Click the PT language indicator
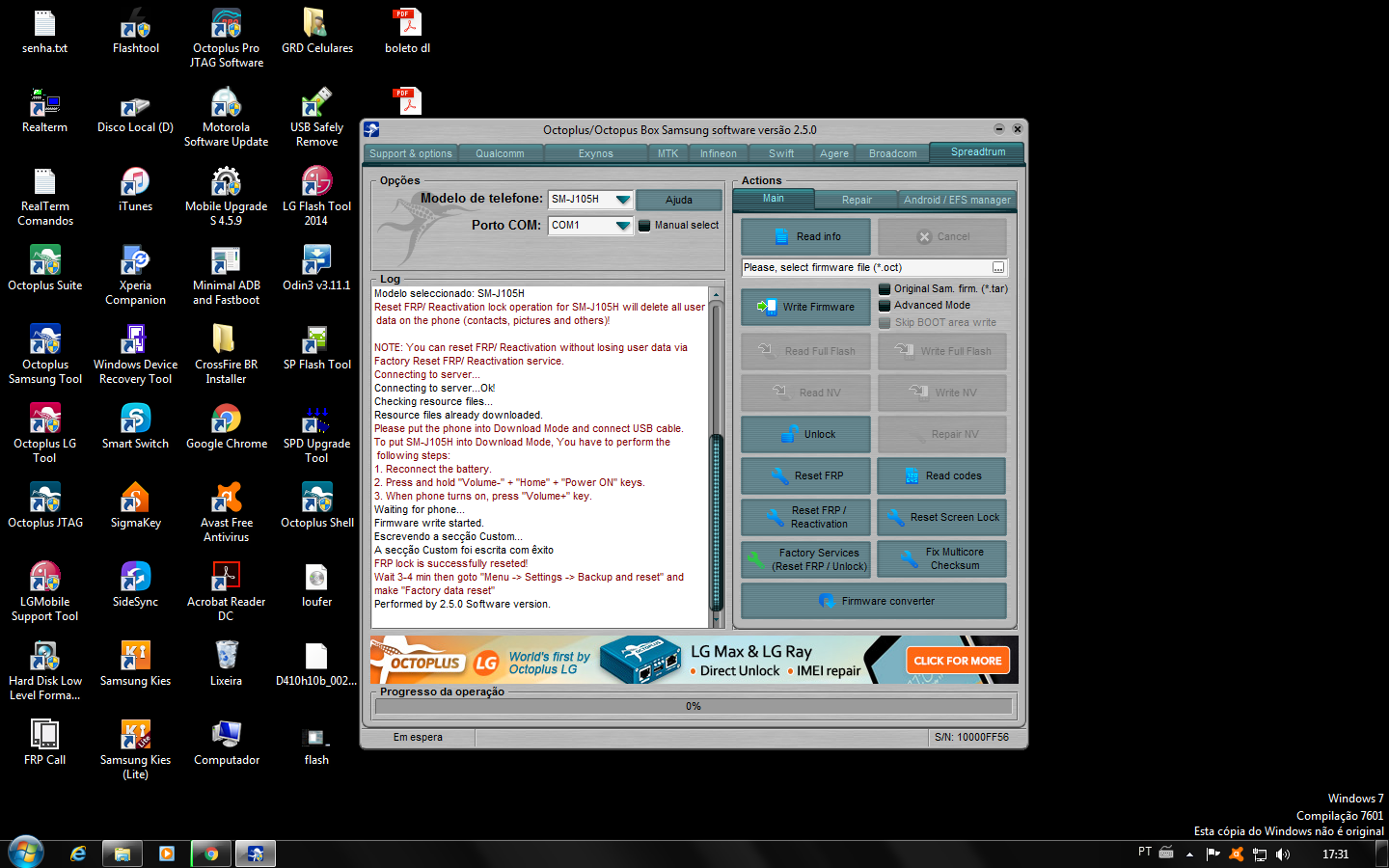Image resolution: width=1389 pixels, height=868 pixels. [x=1145, y=852]
